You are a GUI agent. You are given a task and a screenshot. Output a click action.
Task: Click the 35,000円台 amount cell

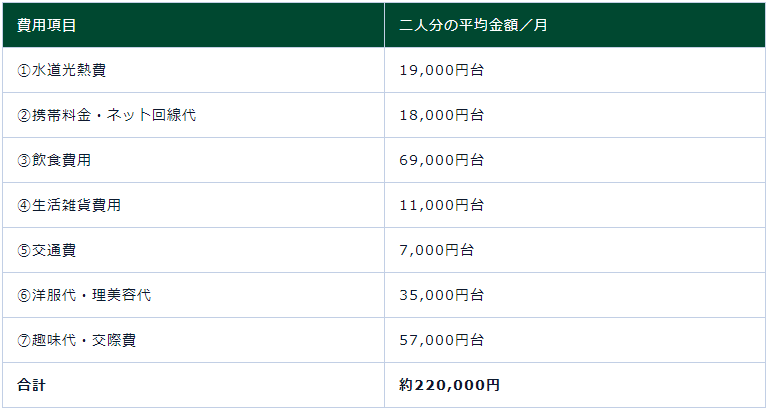[x=441, y=295]
